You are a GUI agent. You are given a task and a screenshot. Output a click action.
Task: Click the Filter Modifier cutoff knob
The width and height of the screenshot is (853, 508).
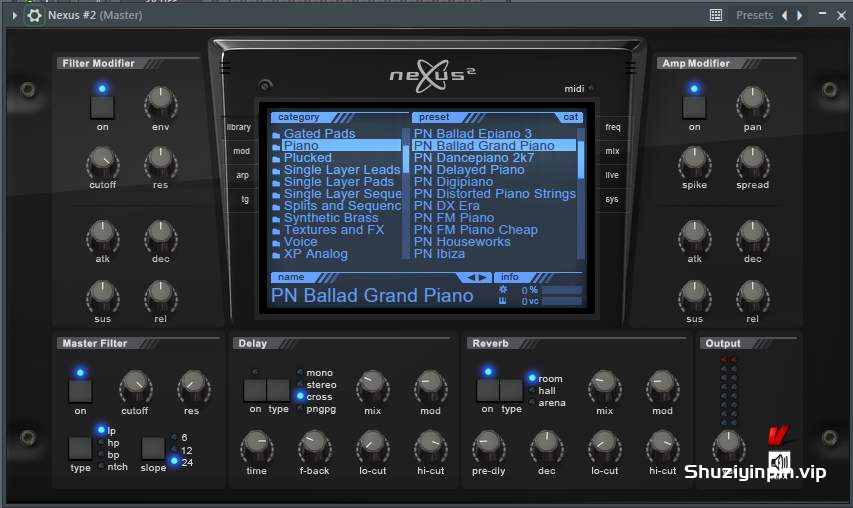tap(102, 162)
